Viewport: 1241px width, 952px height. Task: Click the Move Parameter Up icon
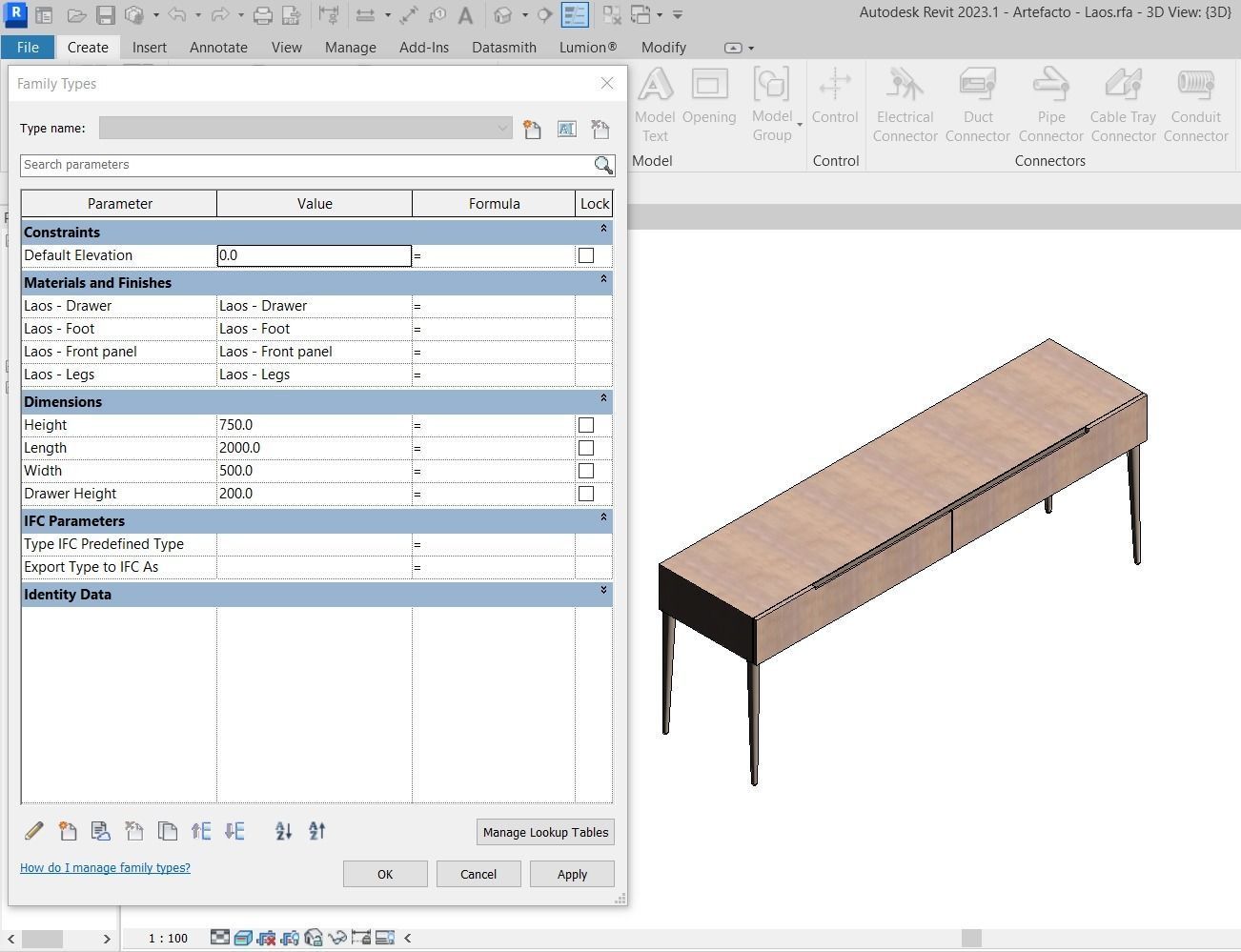pos(201,831)
